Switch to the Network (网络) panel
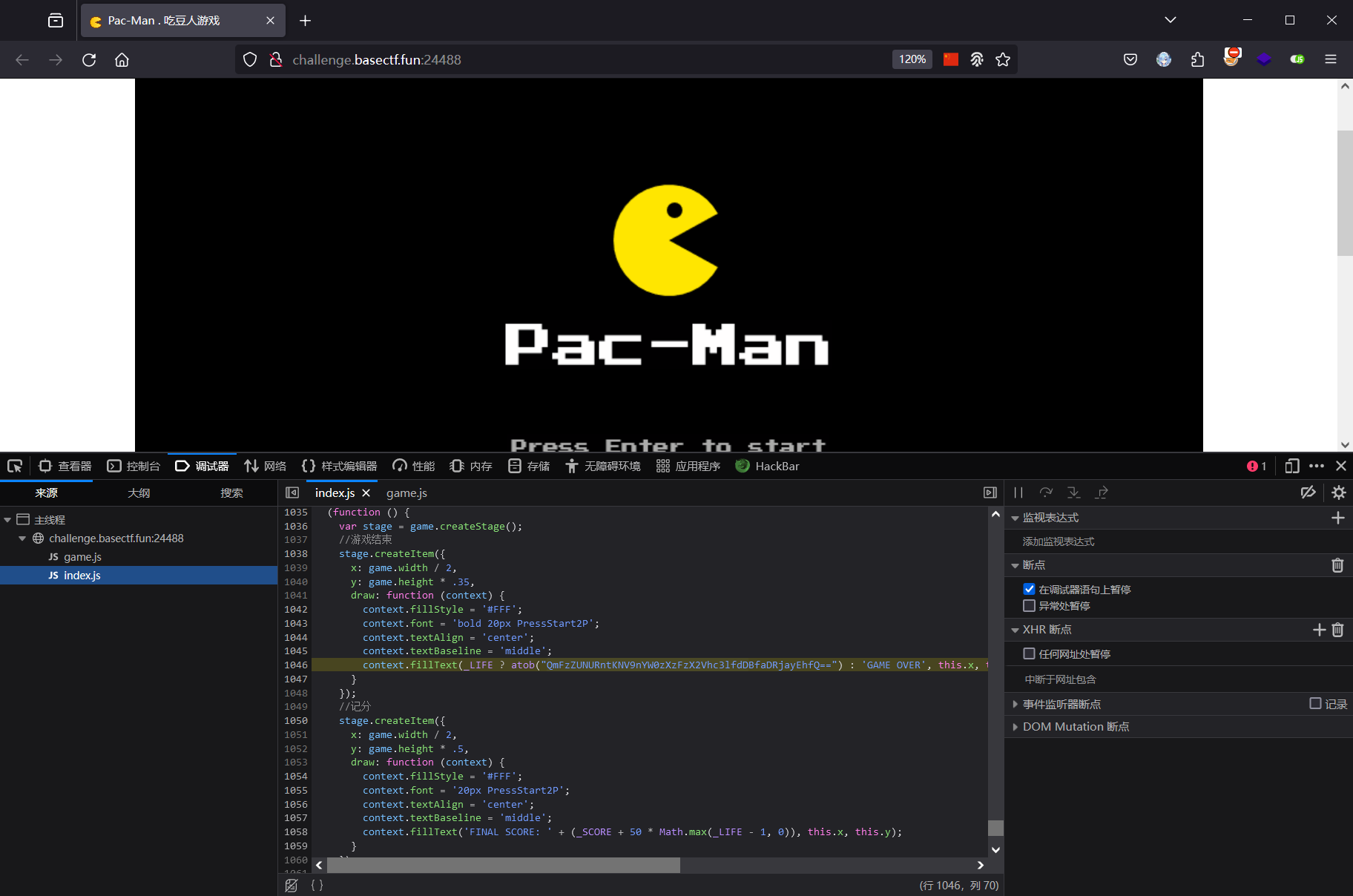Screen dimensions: 1353x896 [x=265, y=466]
